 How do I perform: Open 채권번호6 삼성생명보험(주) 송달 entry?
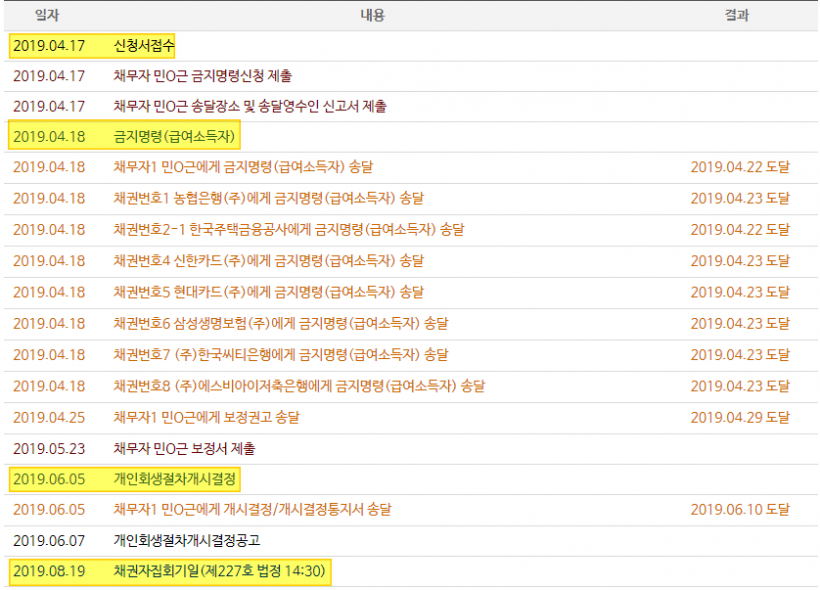[281, 324]
